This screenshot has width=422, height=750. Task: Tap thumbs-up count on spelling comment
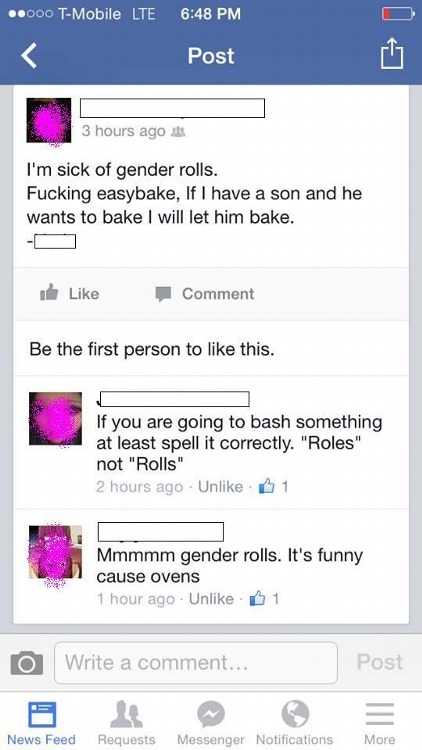(273, 486)
